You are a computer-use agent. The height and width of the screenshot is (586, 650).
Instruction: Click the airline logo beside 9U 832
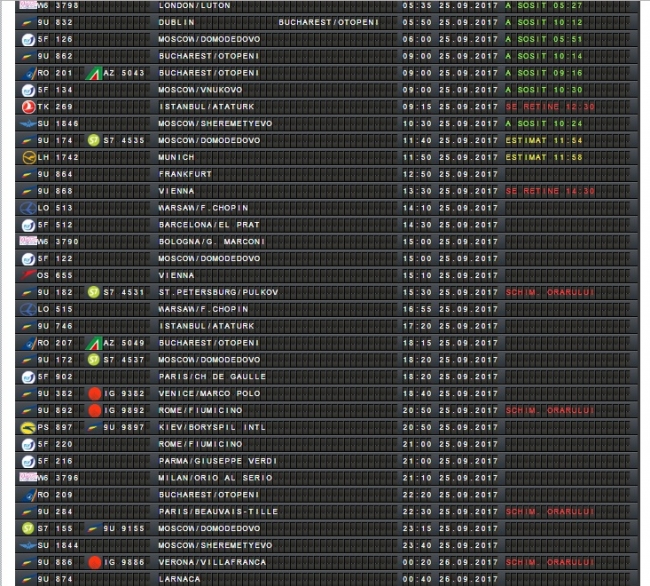click(x=28, y=23)
